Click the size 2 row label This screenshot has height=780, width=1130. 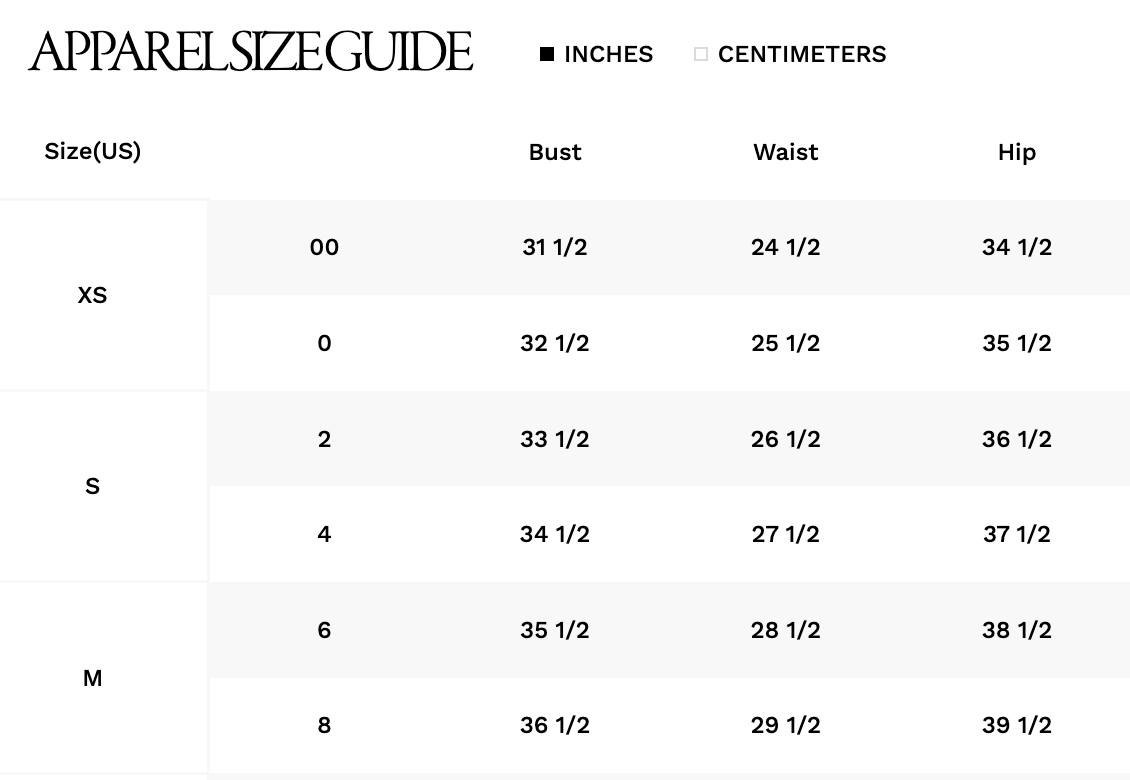coord(324,439)
